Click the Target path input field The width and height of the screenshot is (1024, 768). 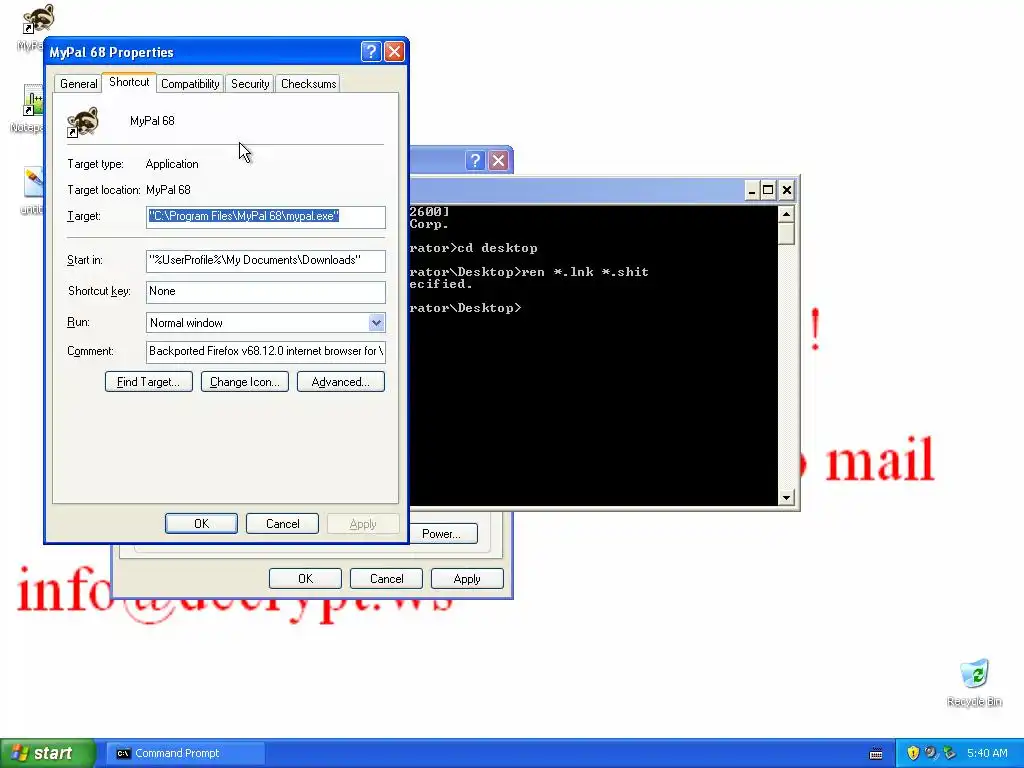(266, 217)
